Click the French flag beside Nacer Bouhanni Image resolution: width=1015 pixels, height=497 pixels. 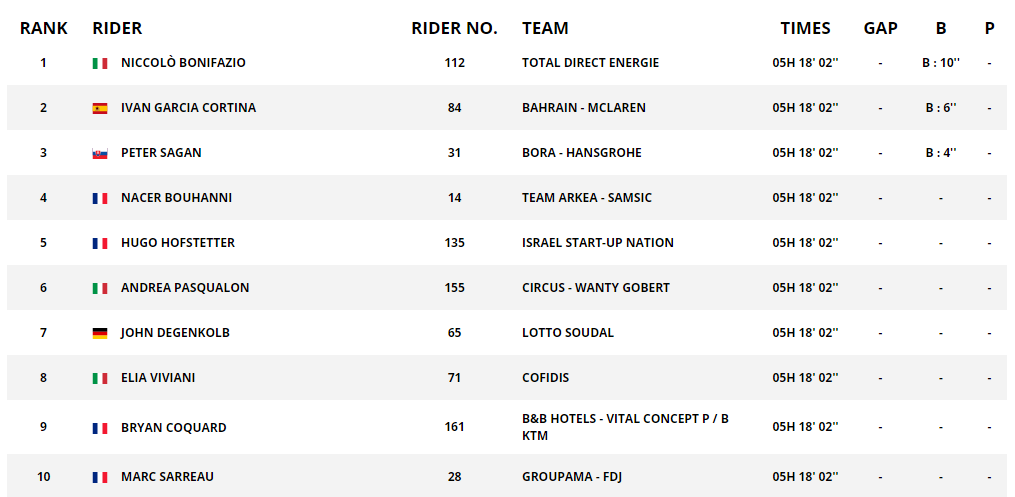100,198
